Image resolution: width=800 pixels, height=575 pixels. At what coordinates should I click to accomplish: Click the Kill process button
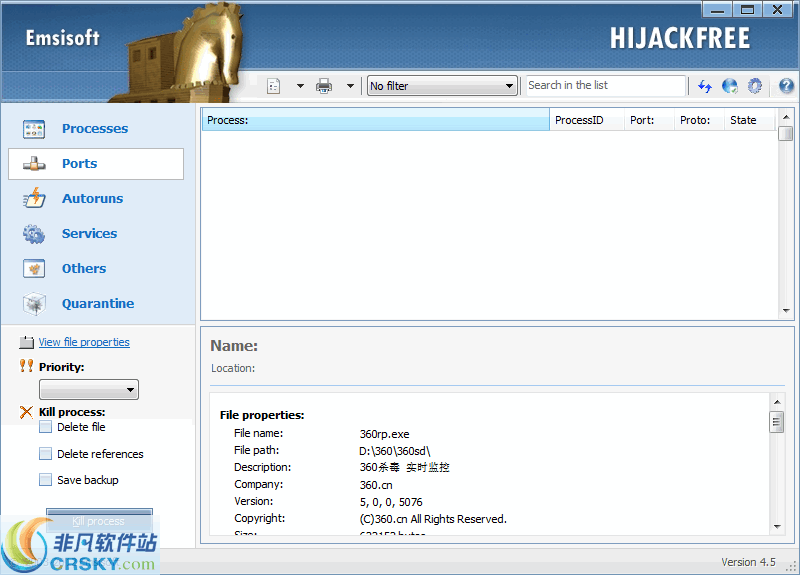[x=99, y=520]
